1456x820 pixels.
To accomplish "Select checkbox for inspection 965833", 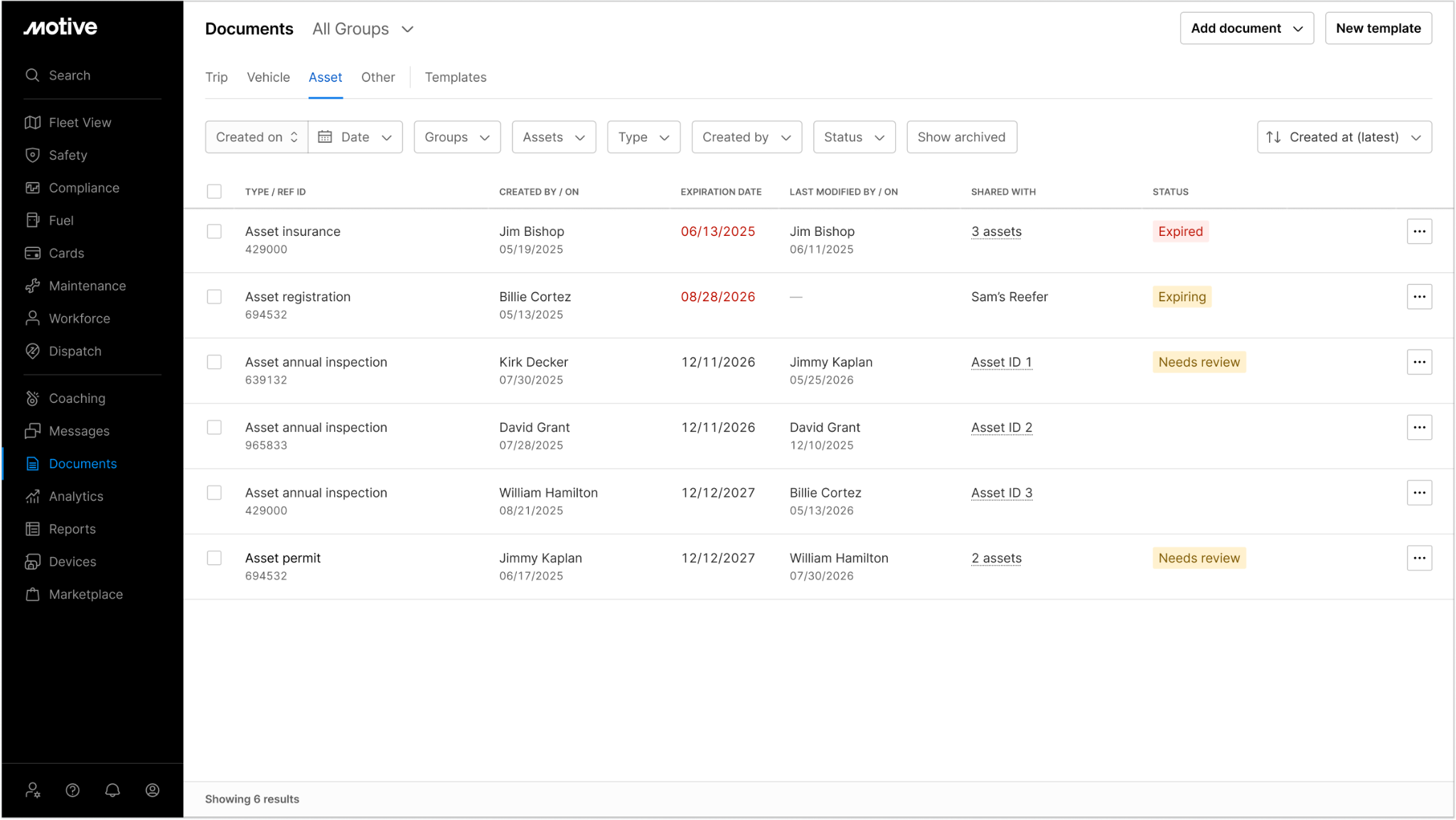I will click(214, 428).
